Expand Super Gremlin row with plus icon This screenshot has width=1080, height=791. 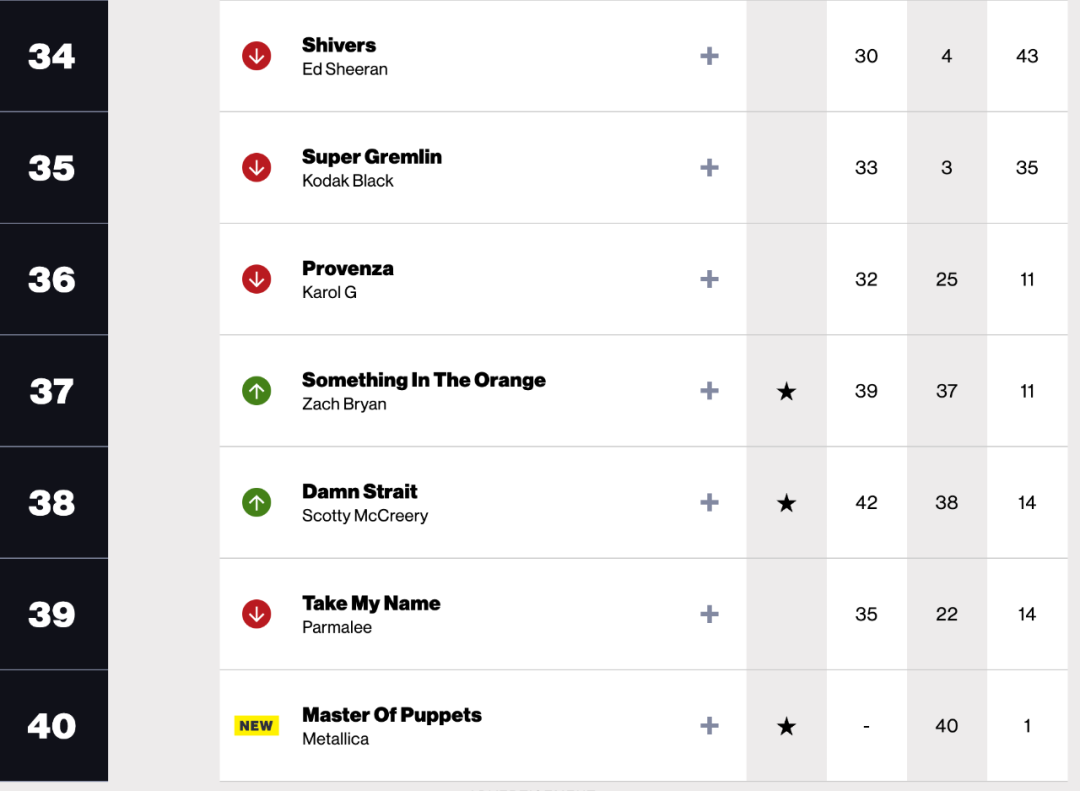(709, 168)
